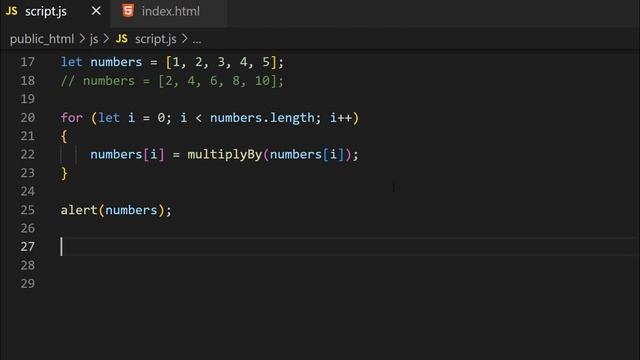Click the 'alert' call on line 25
The width and height of the screenshot is (640, 360).
(x=79, y=210)
